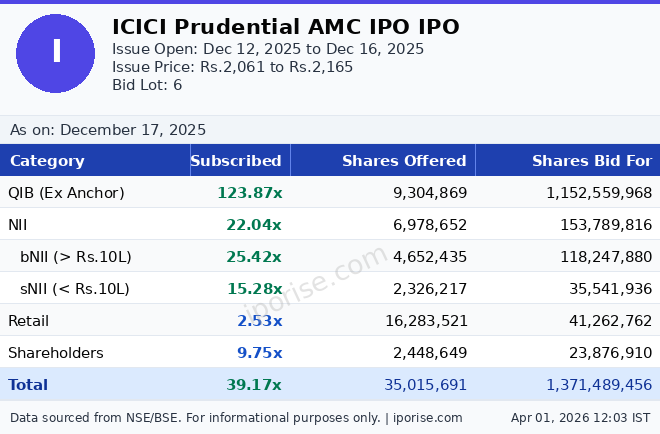The width and height of the screenshot is (660, 434).
Task: Click the Shares Bid For header
Action: point(591,161)
